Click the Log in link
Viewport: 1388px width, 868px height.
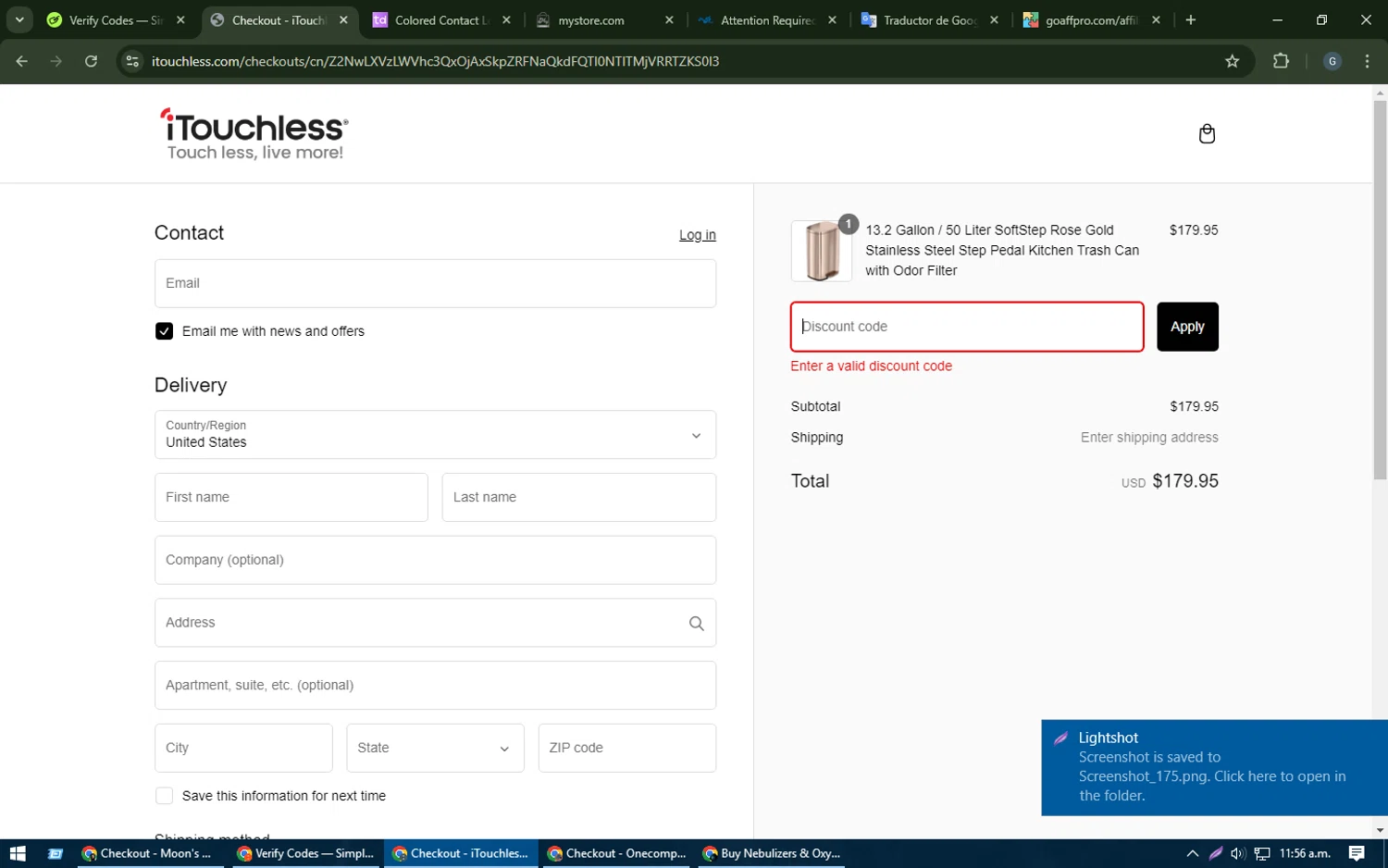[698, 235]
